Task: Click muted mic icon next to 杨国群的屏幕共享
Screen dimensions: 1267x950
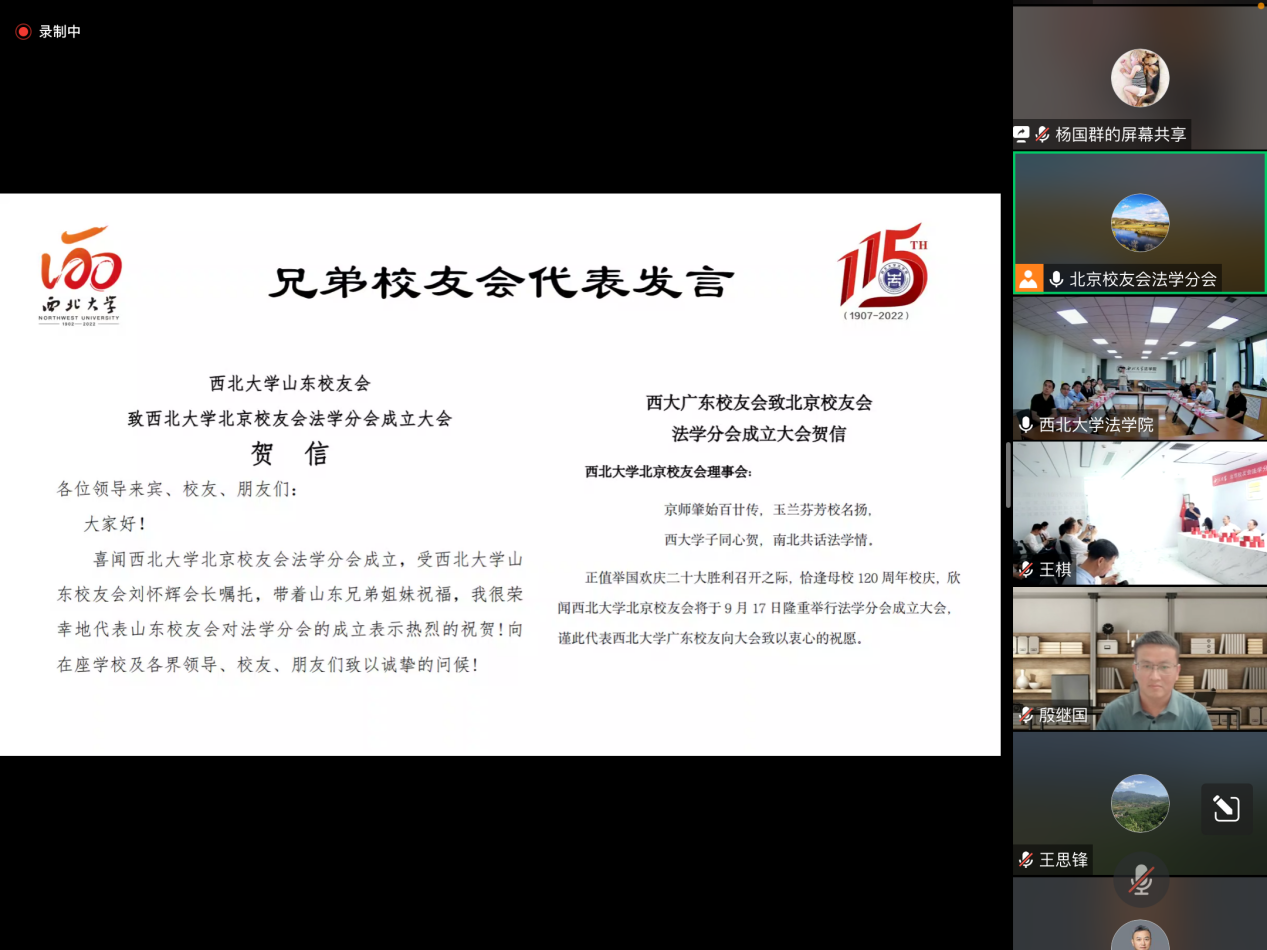Action: 1042,134
